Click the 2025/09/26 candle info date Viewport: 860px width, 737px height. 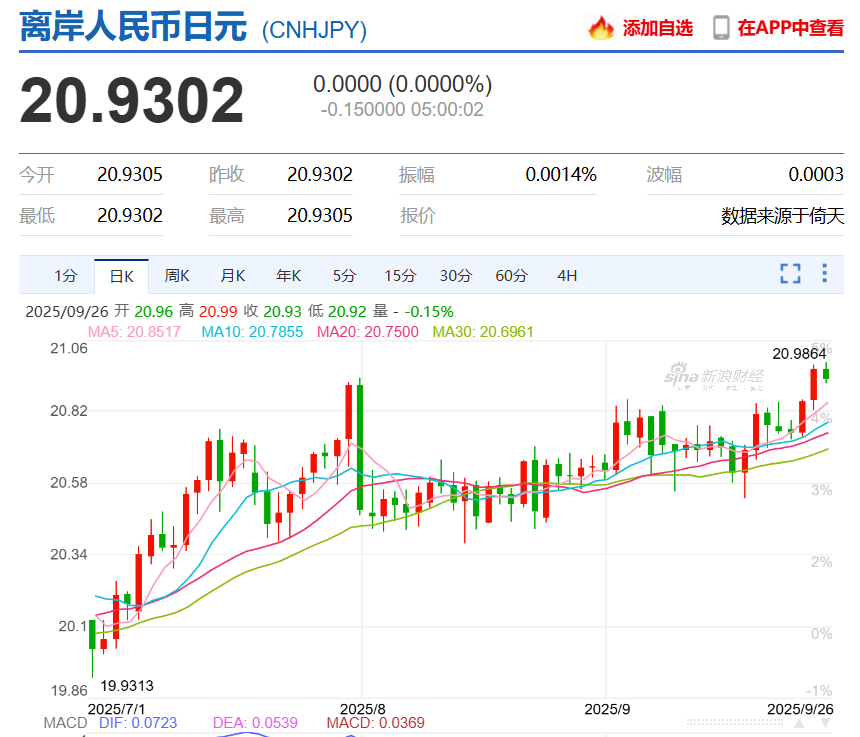coord(67,311)
